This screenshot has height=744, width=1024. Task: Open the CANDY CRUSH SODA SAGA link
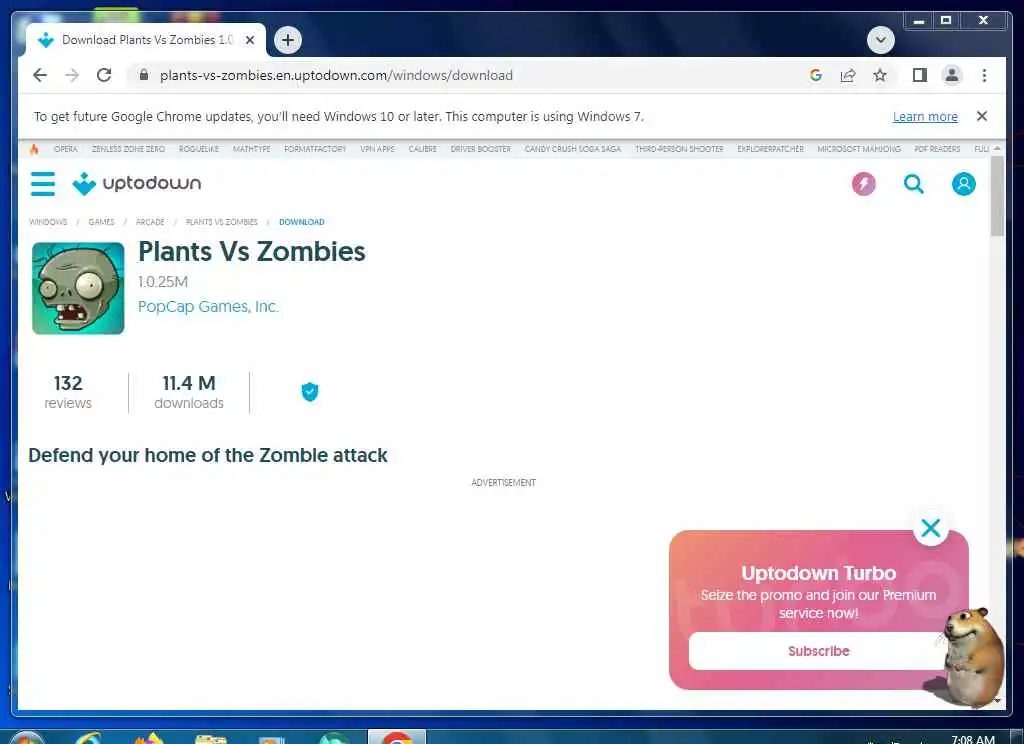click(573, 149)
